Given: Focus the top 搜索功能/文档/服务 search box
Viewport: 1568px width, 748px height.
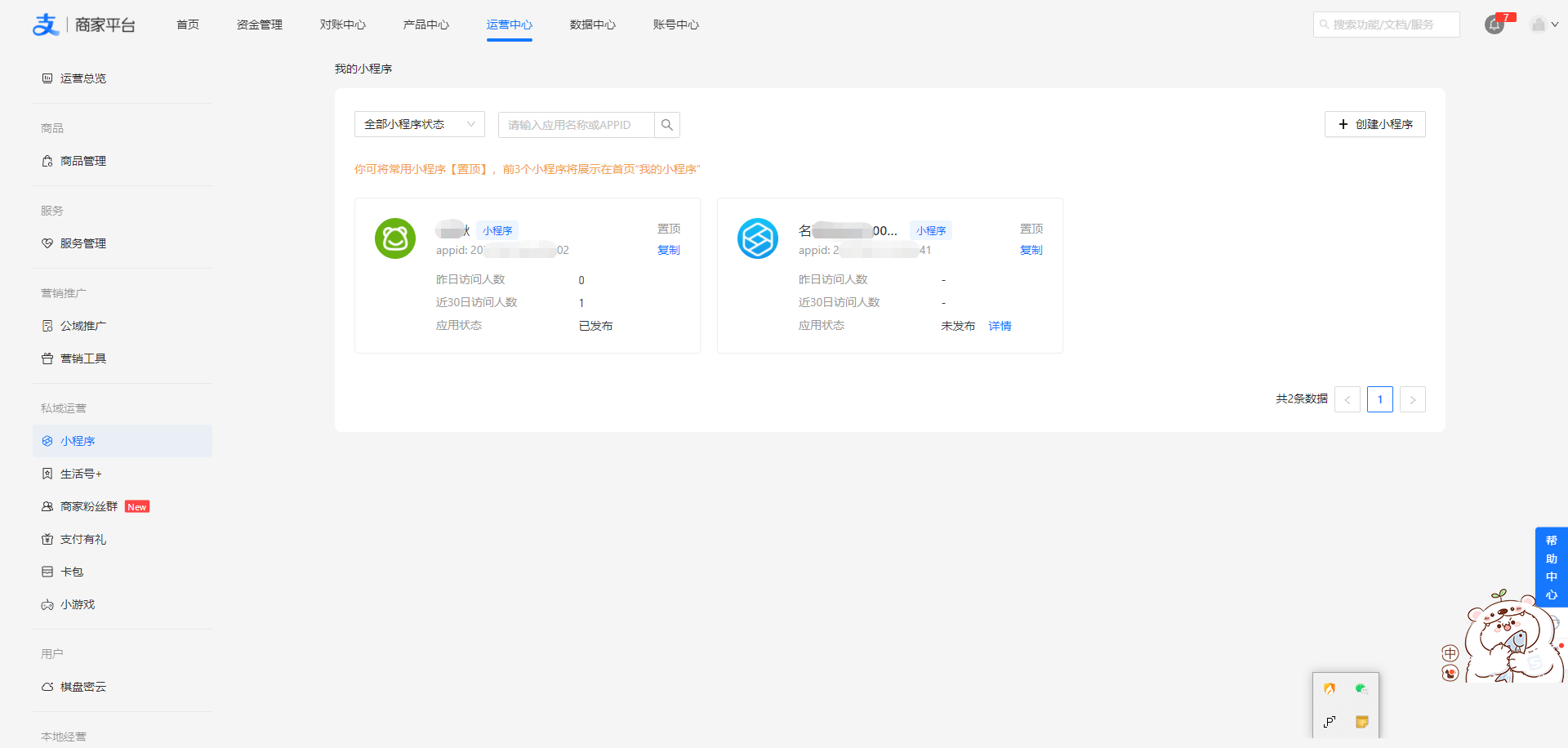Looking at the screenshot, I should pos(1387,24).
